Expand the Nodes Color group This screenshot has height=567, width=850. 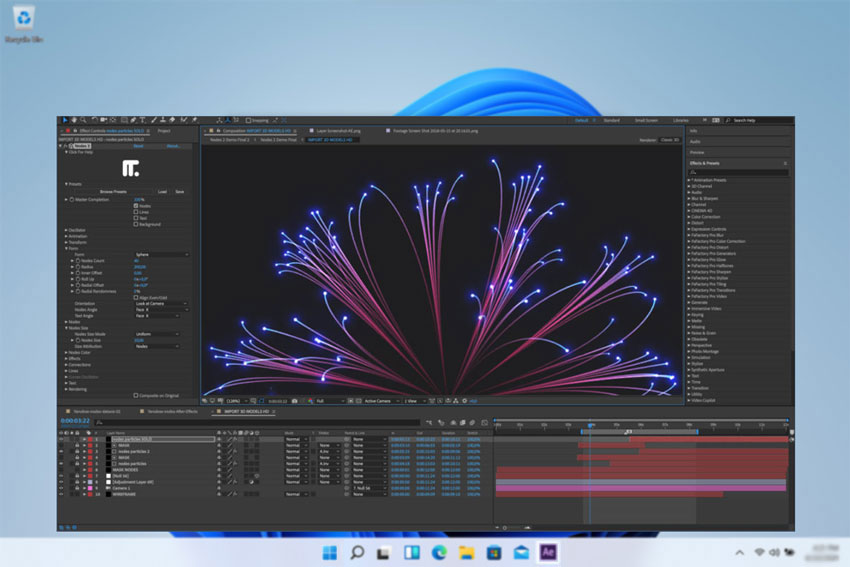point(66,352)
